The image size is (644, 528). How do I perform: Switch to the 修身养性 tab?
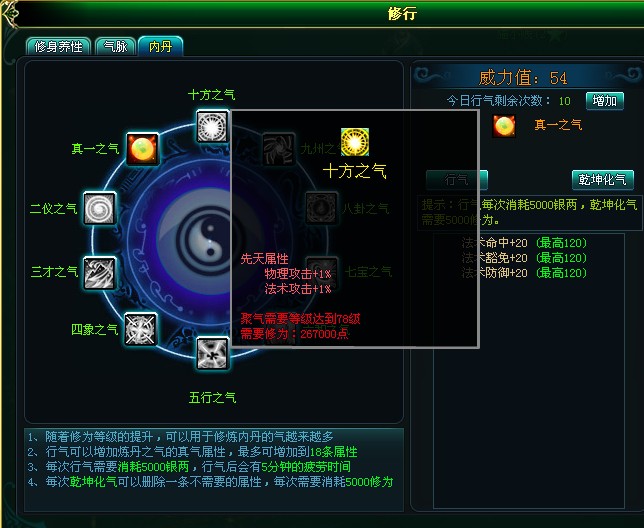pos(58,47)
